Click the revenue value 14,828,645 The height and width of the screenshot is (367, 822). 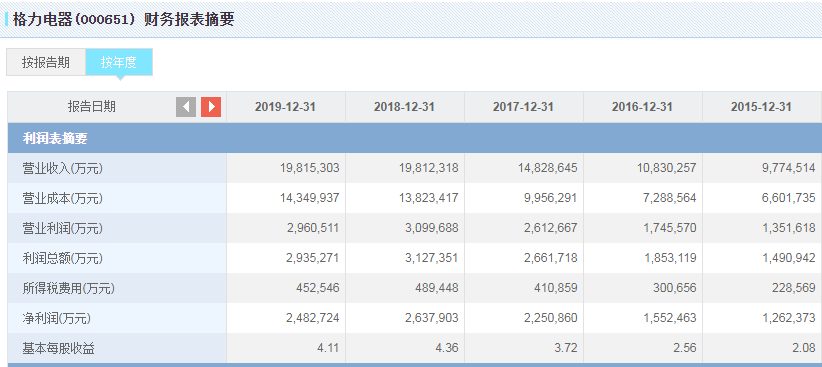point(548,168)
